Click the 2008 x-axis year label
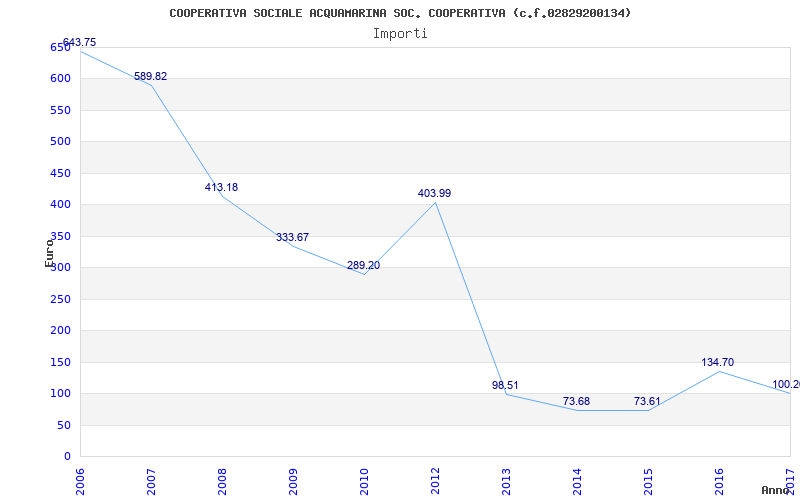 click(x=222, y=480)
